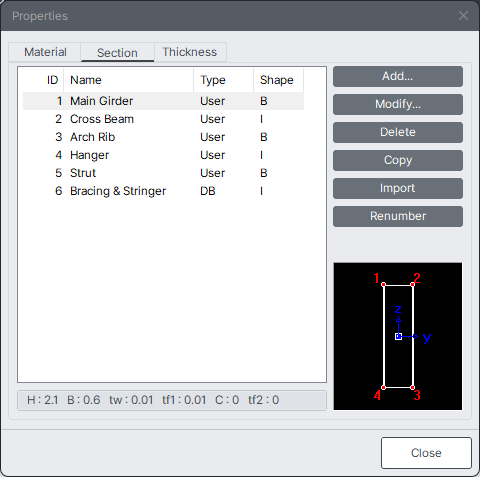
Task: Select the Main Girder row
Action: pyautogui.click(x=163, y=101)
